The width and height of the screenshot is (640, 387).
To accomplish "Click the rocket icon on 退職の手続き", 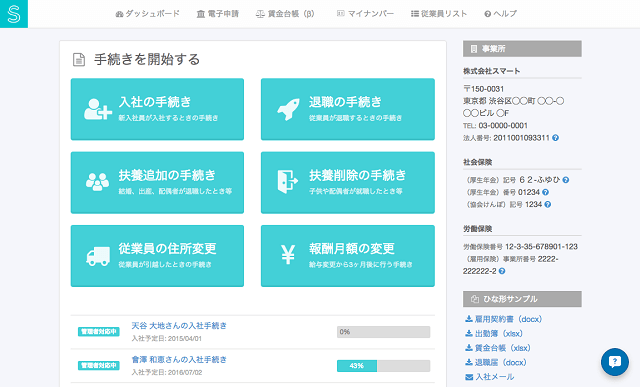I will click(288, 109).
